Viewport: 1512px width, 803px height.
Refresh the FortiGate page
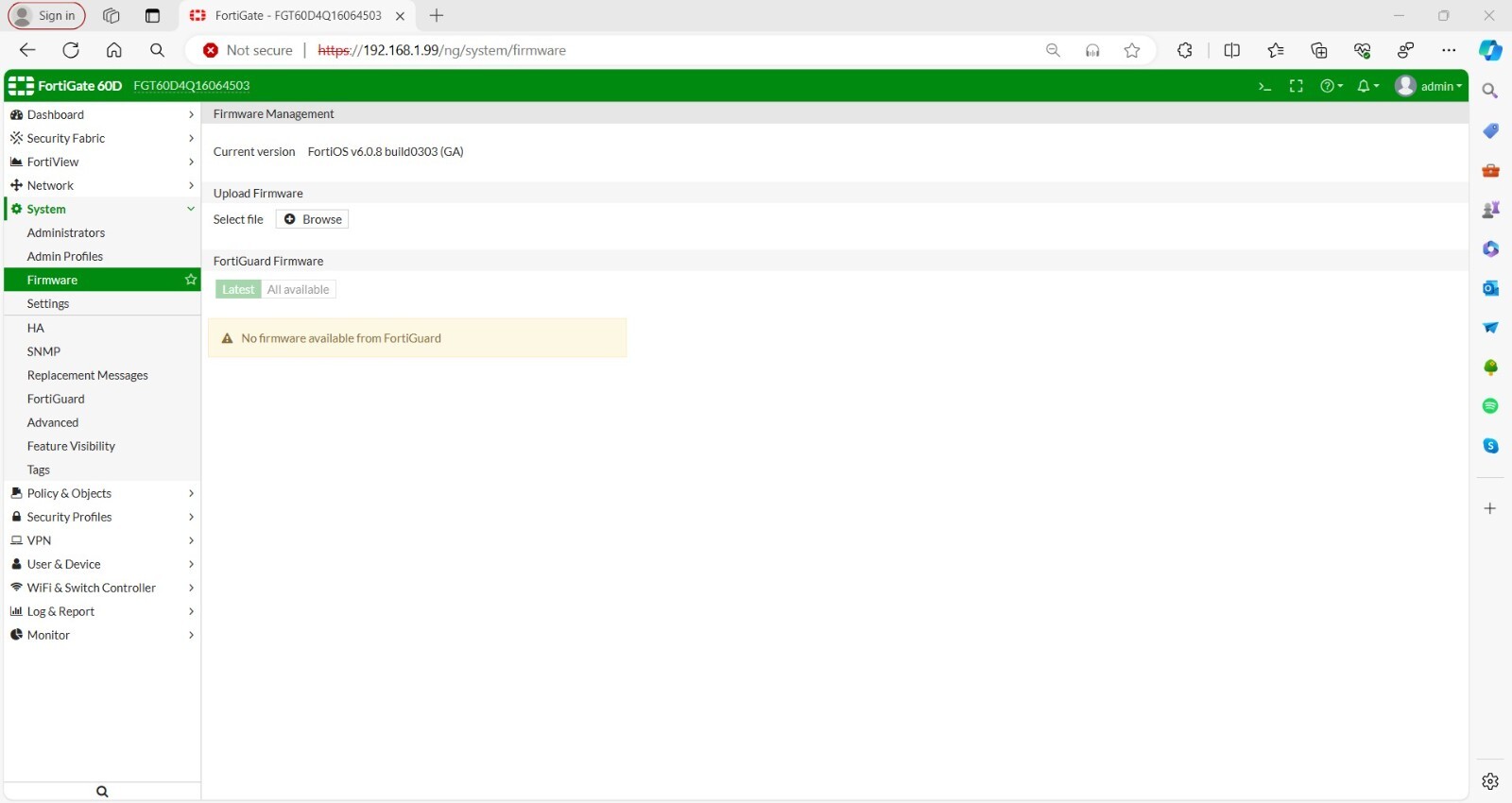pyautogui.click(x=71, y=50)
